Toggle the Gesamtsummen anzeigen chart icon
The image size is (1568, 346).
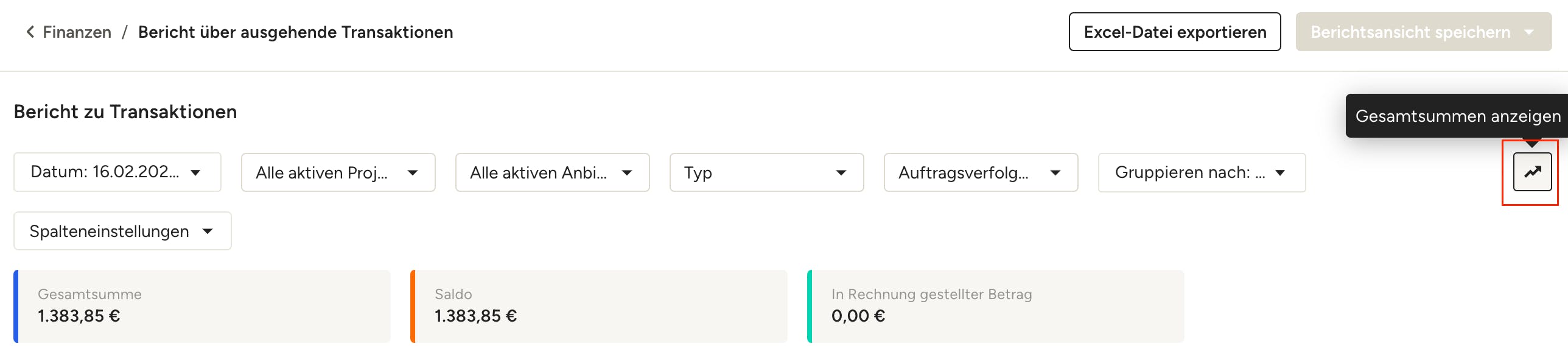point(1532,172)
